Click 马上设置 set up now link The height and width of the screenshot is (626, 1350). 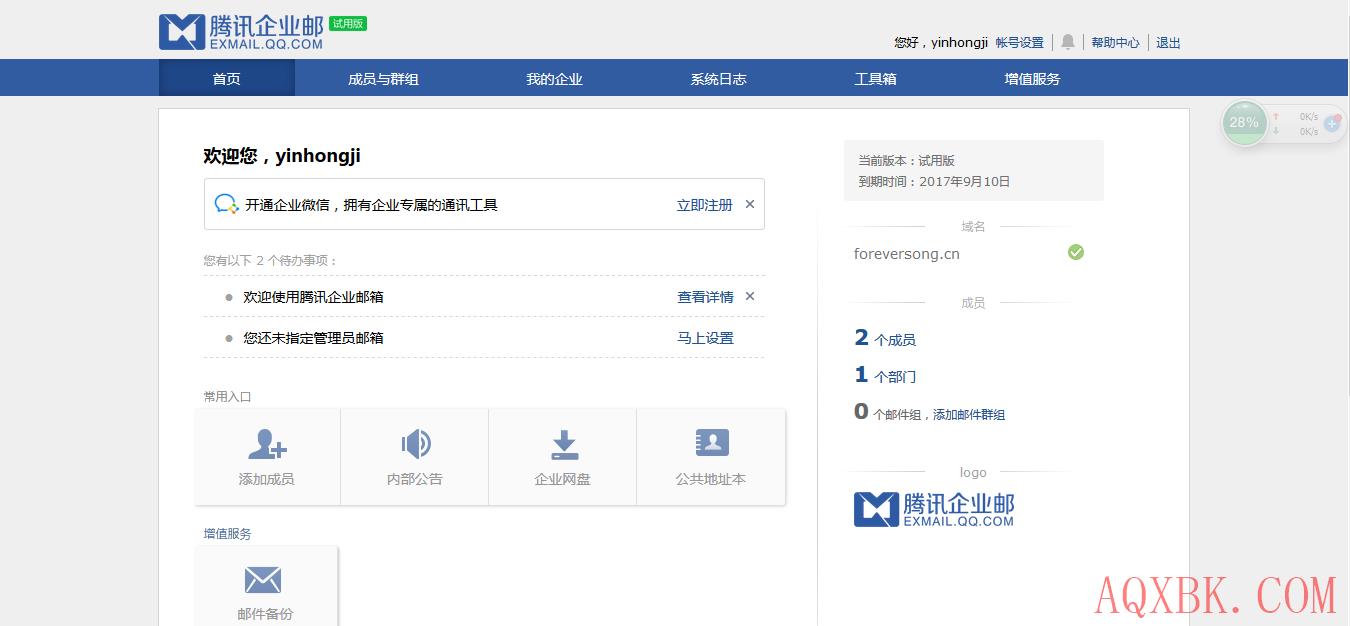[705, 337]
